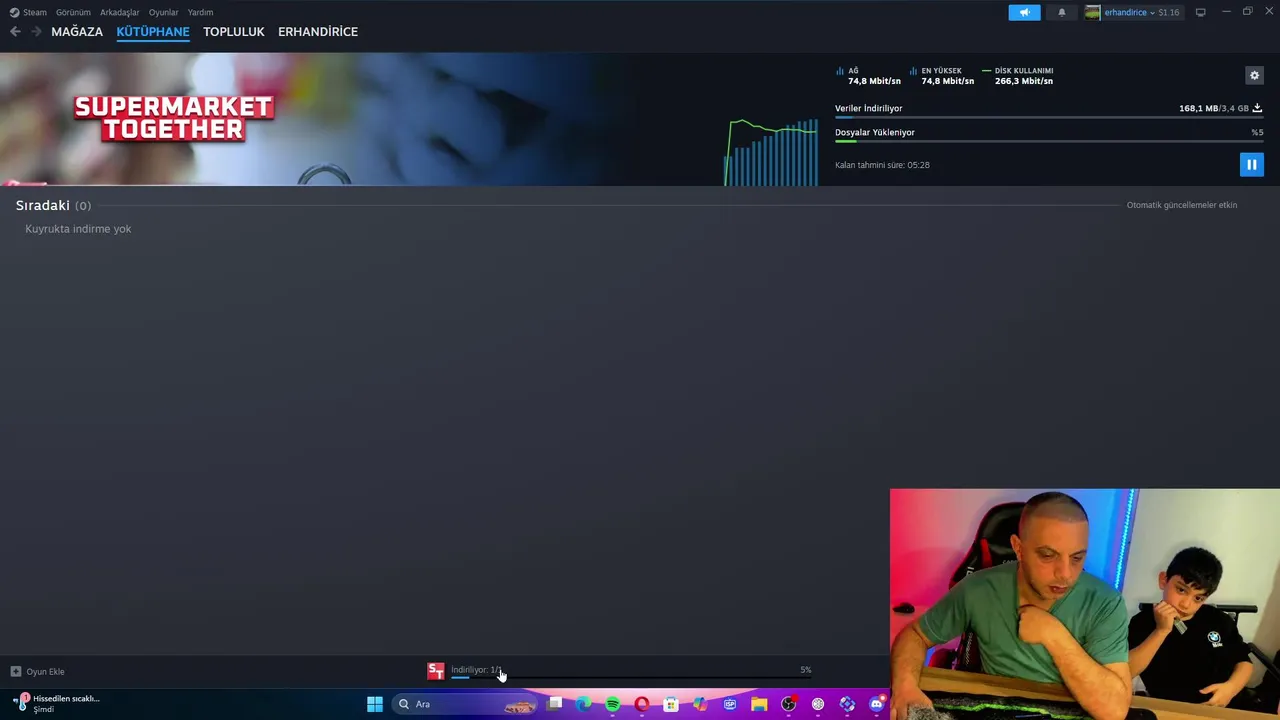Open the Steam menu
The width and height of the screenshot is (1280, 720).
pyautogui.click(x=35, y=12)
